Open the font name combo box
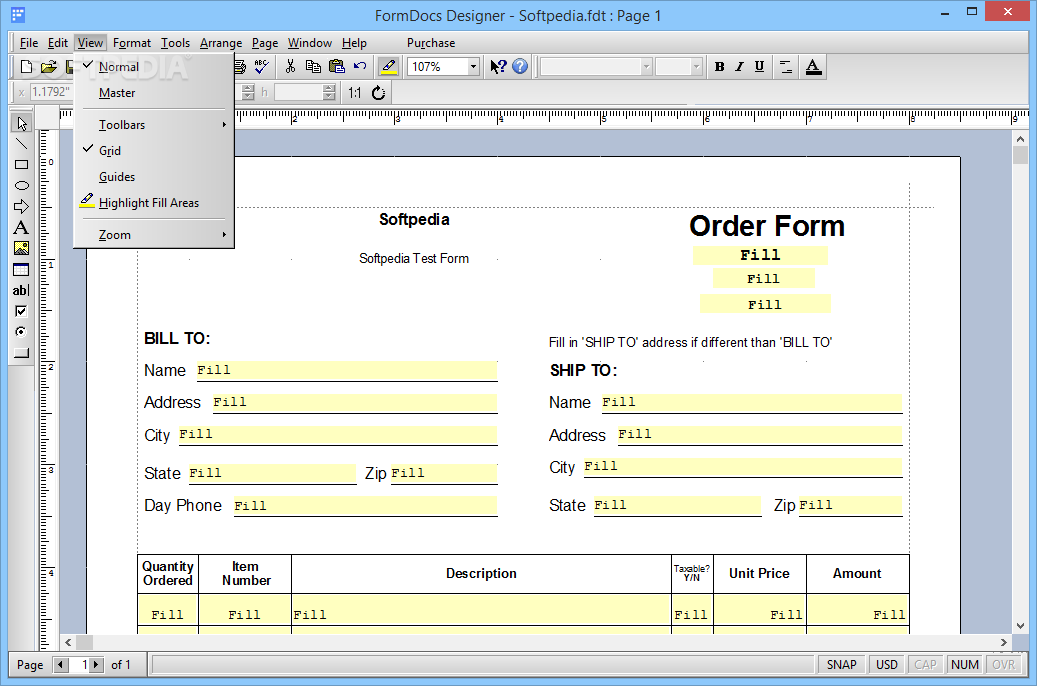The height and width of the screenshot is (686, 1037). (x=597, y=67)
